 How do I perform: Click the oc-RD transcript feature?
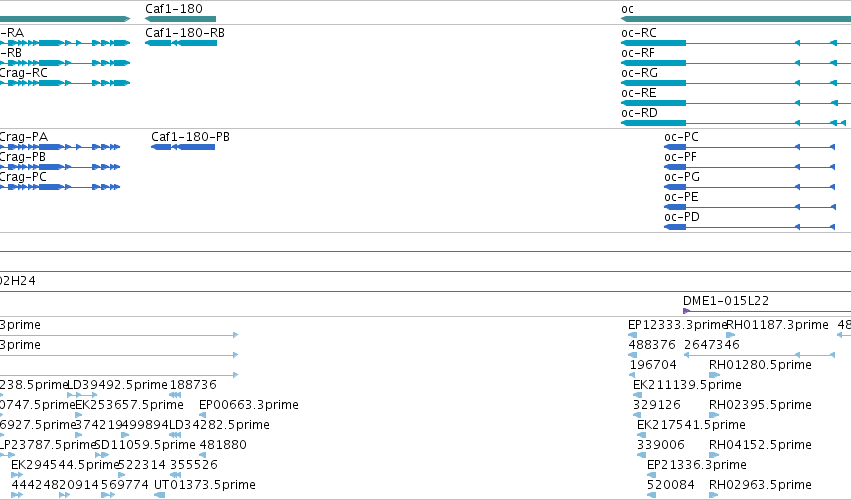coord(735,123)
